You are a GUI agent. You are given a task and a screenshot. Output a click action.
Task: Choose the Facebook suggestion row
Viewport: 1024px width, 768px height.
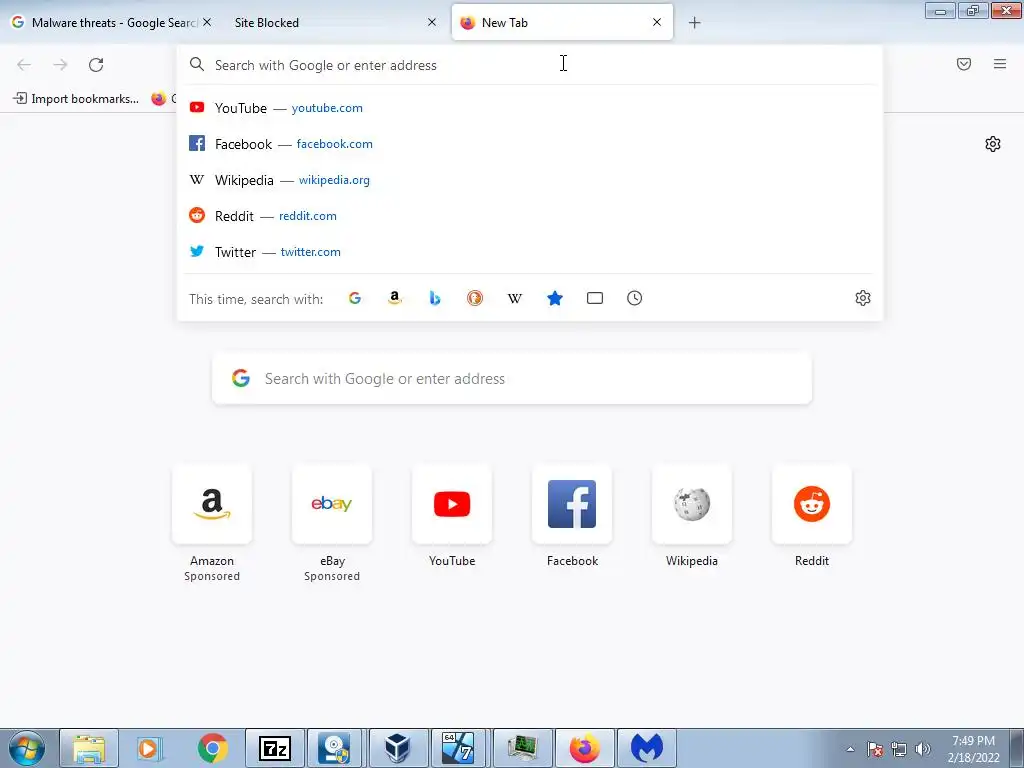coord(530,144)
